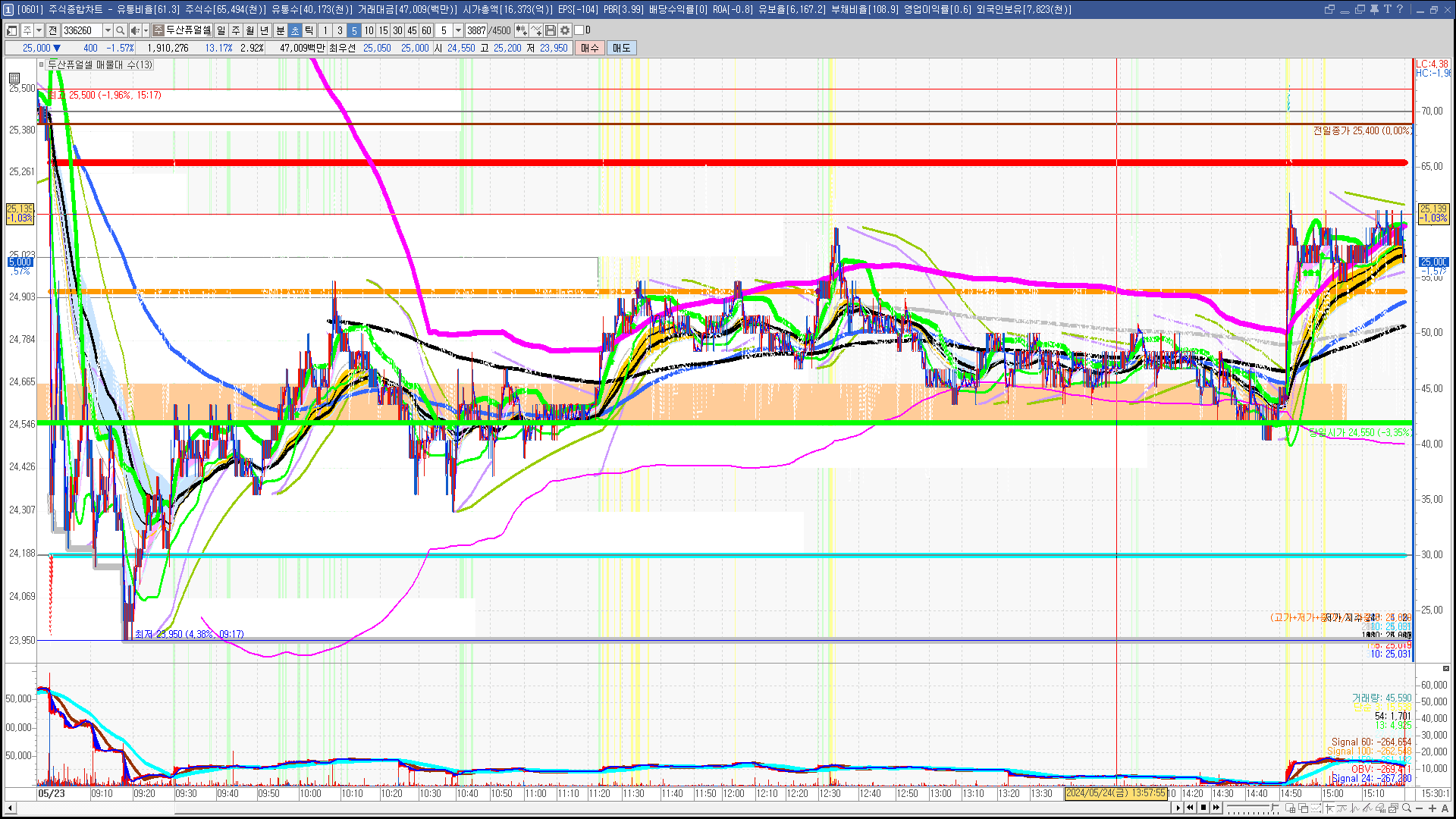Click the speaker sound icon in toolbar
Viewport: 1456px width, 819px height.
click(134, 30)
